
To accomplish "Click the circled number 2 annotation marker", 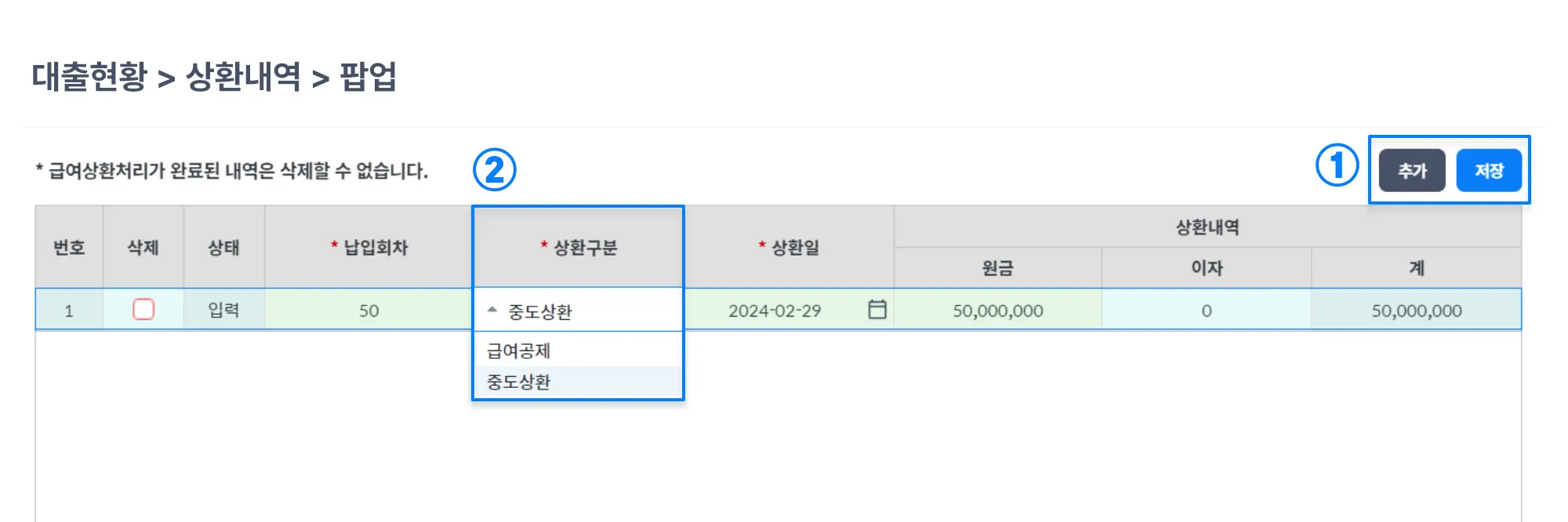I will click(494, 170).
